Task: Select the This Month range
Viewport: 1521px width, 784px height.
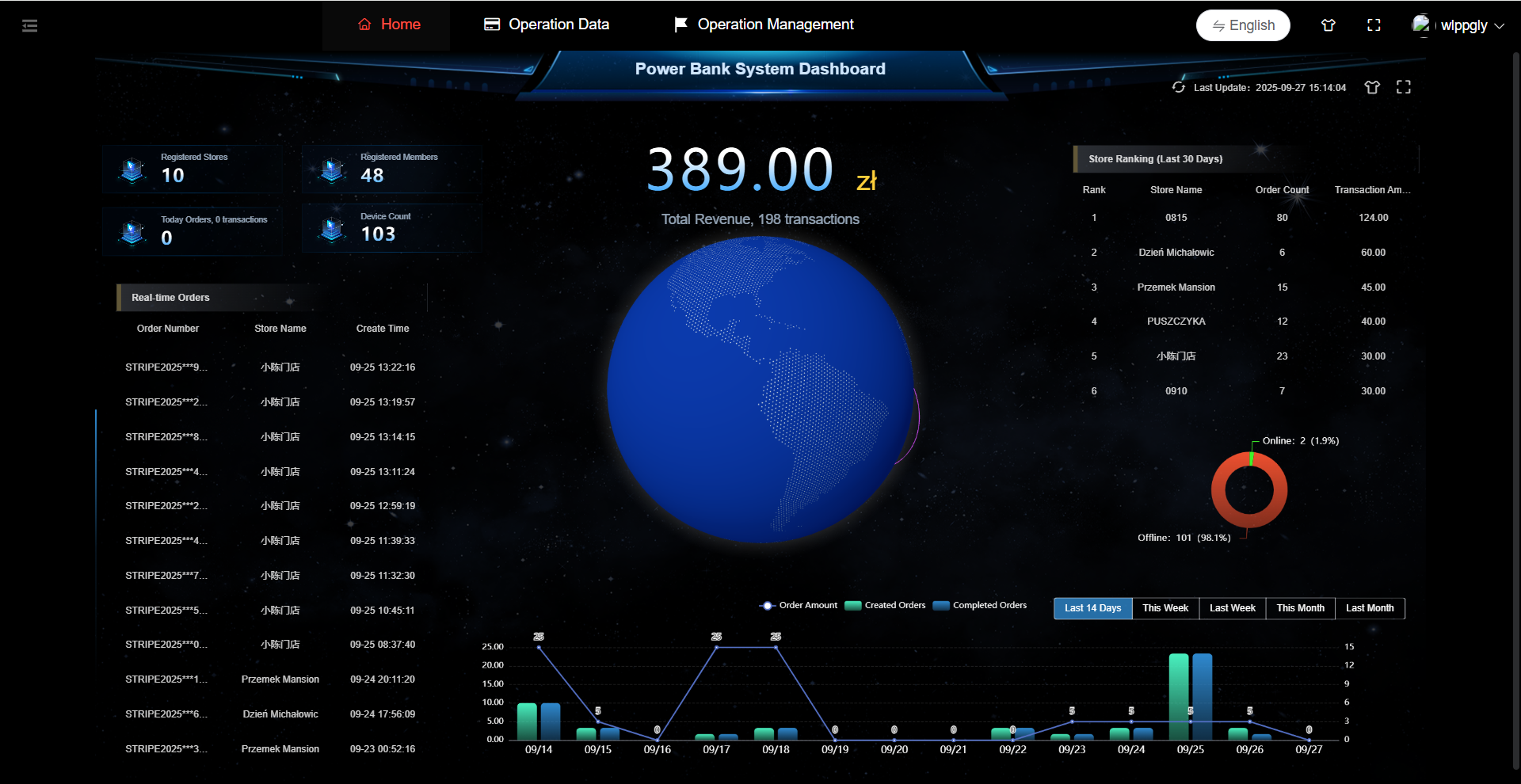Action: (x=1300, y=608)
